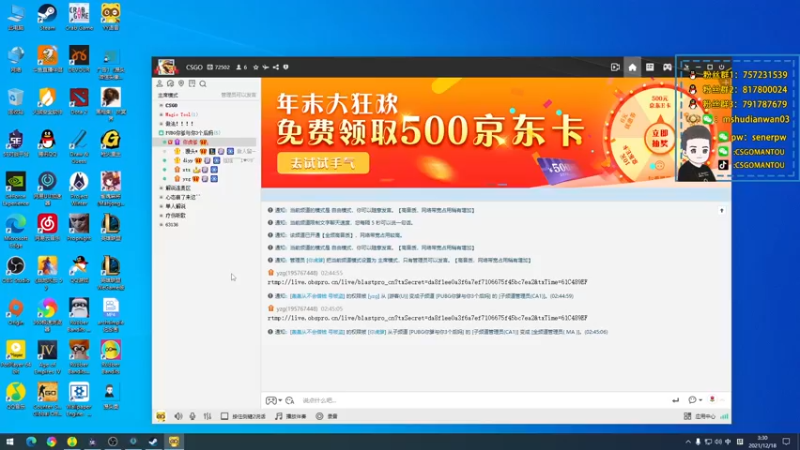
Task: Open Google Chrome from the taskbar
Action: pyautogui.click(x=52, y=442)
